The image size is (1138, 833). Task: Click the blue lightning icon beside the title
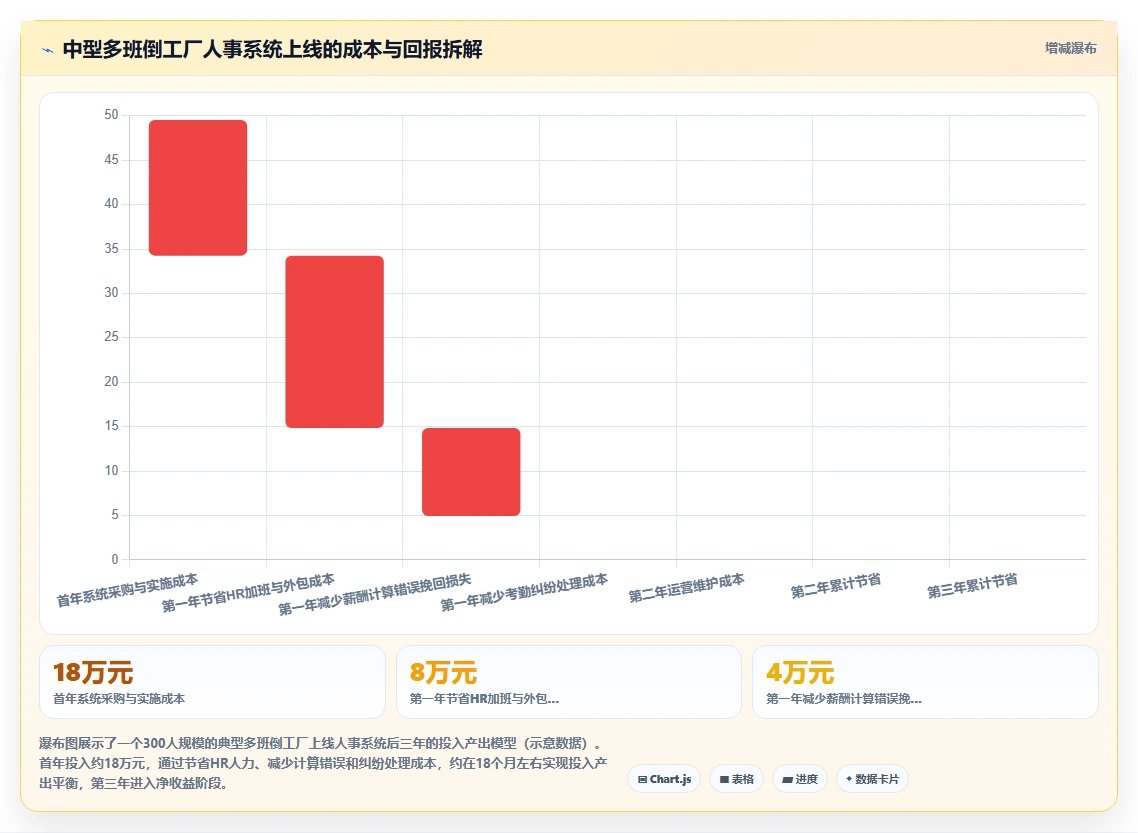[47, 50]
